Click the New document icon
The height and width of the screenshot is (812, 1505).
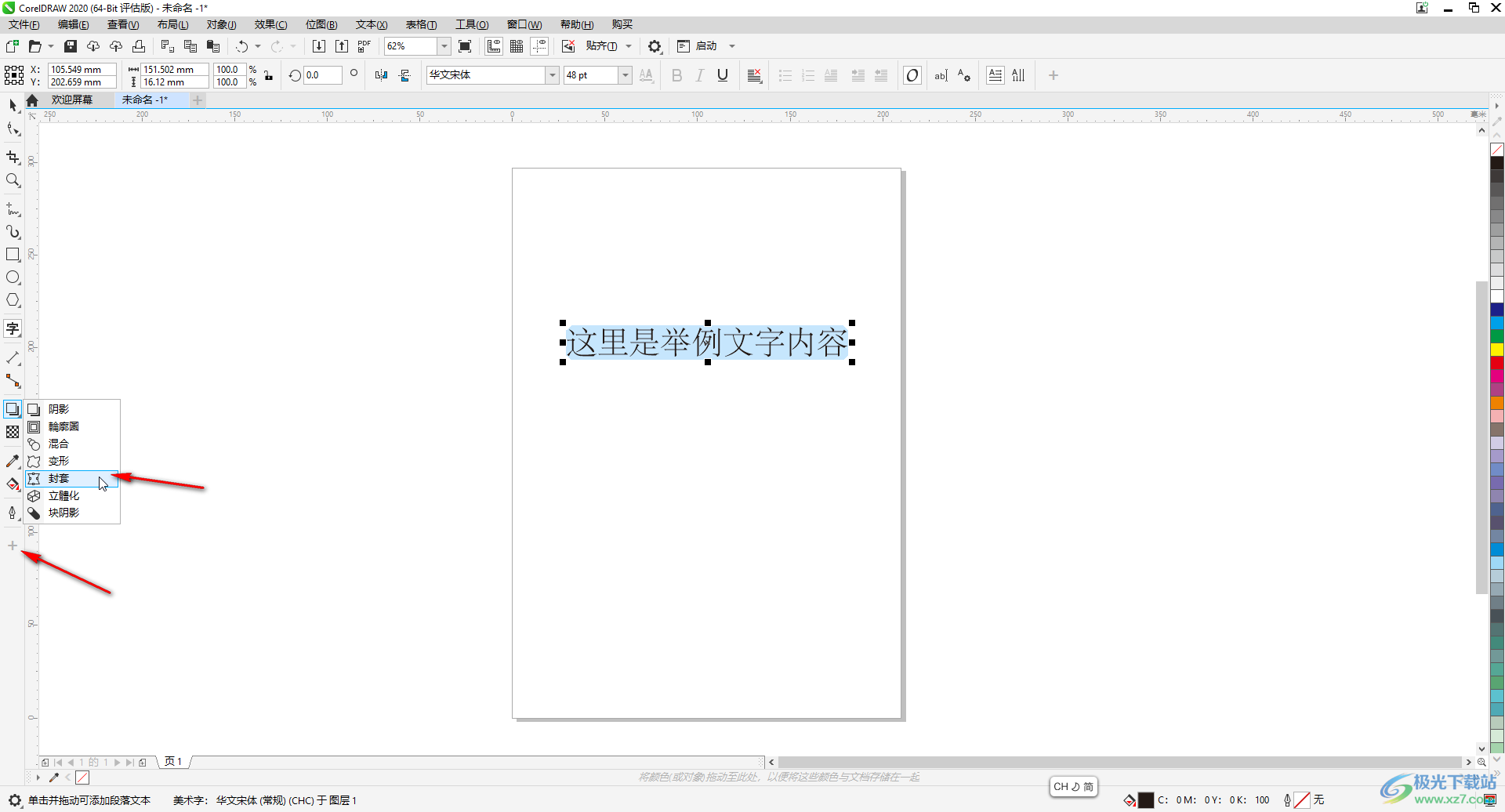click(13, 46)
